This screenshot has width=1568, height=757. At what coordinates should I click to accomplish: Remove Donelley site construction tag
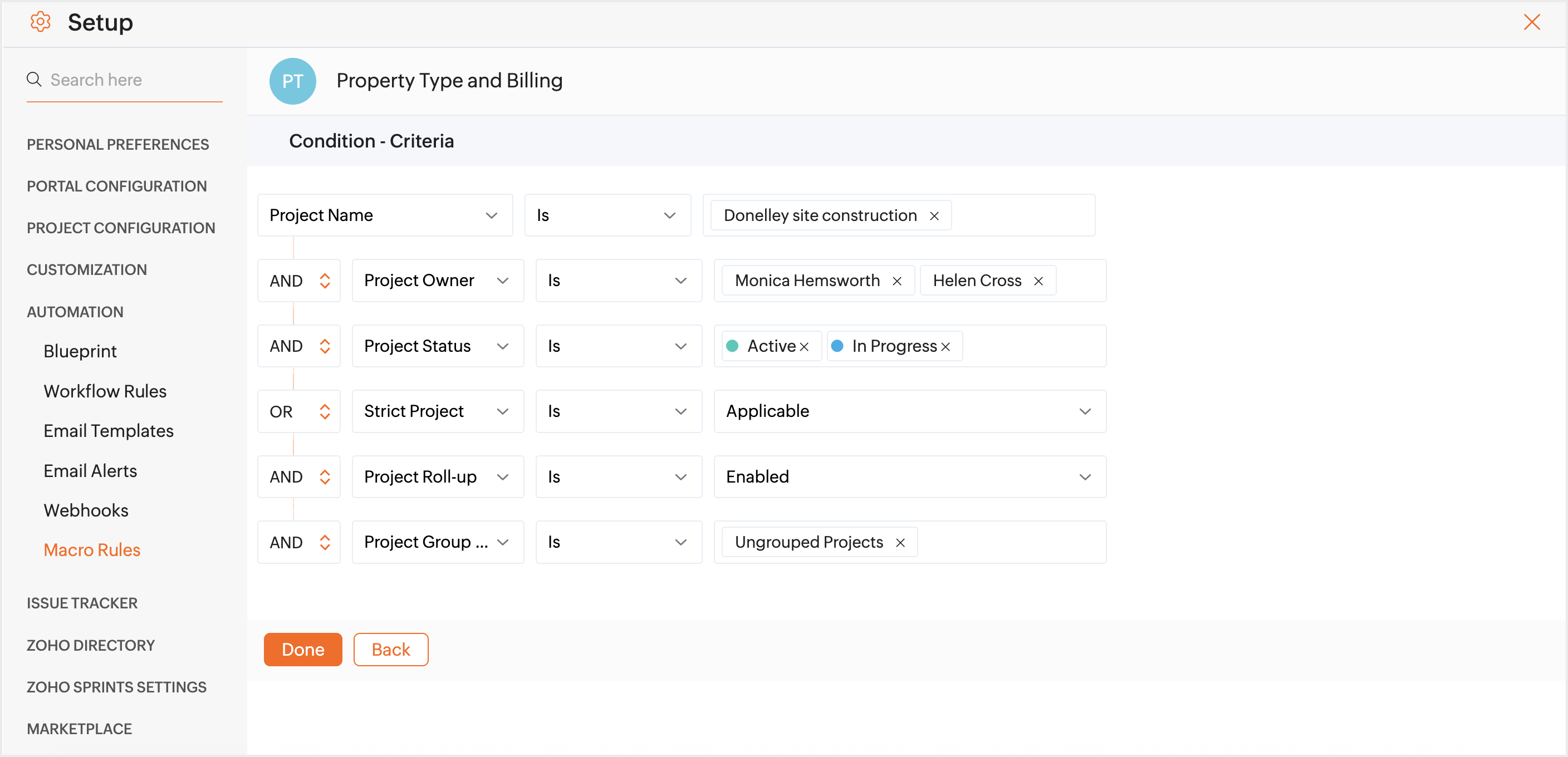tap(934, 216)
